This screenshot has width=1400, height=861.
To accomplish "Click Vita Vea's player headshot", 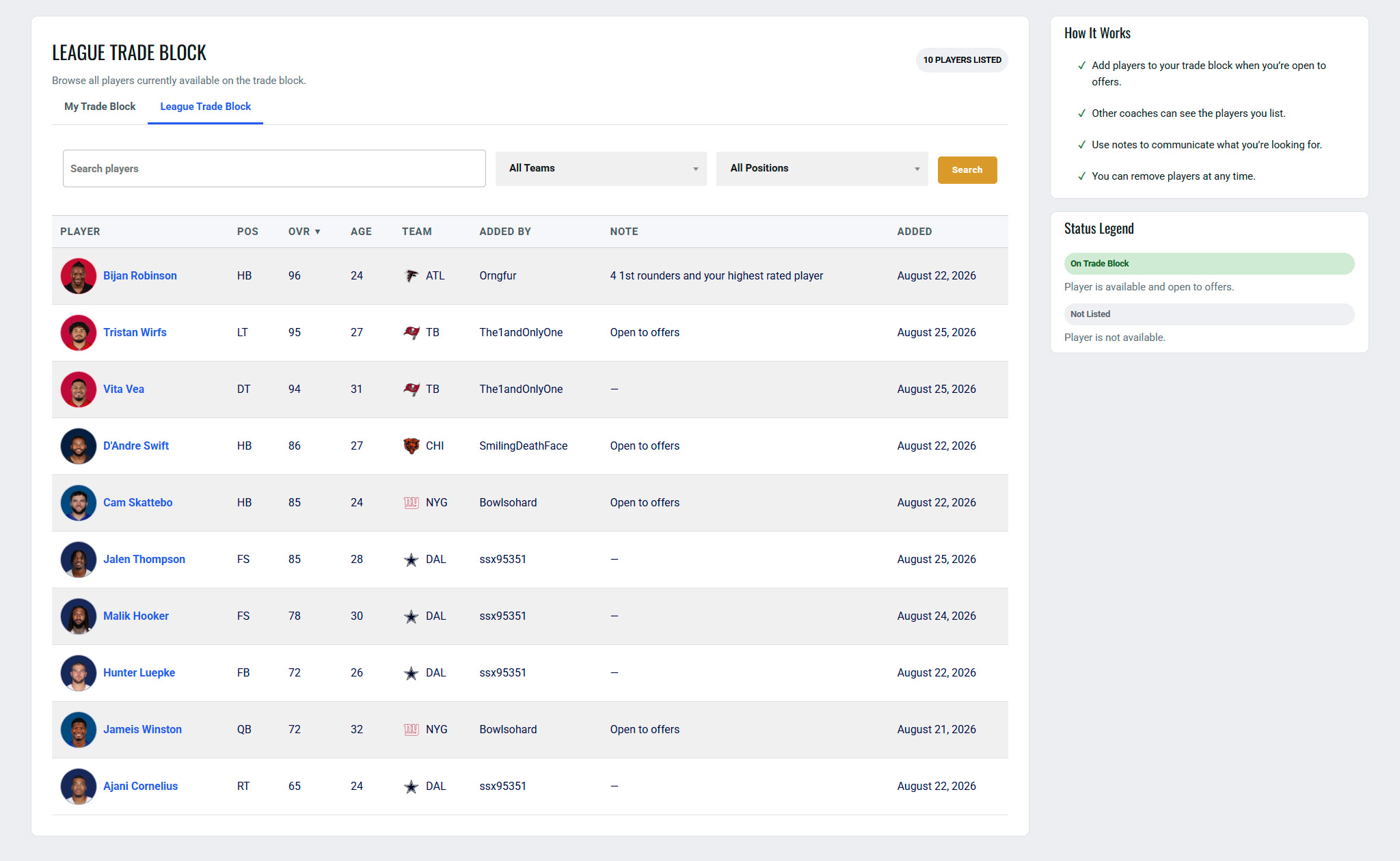I will [79, 389].
